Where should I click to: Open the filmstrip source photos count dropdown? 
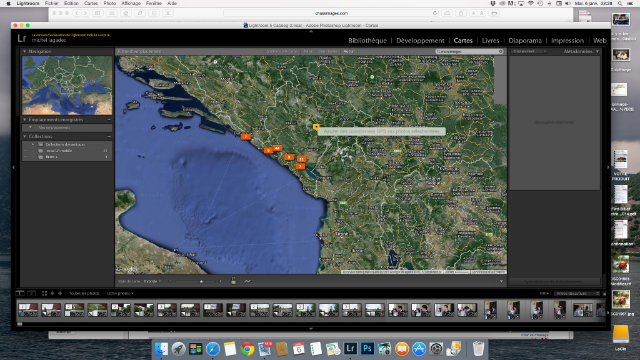pyautogui.click(x=120, y=293)
